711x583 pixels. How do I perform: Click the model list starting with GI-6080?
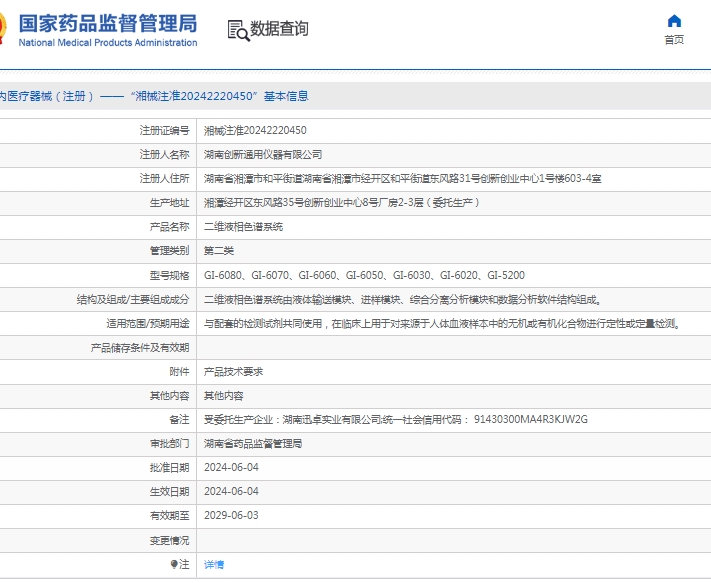pos(364,275)
